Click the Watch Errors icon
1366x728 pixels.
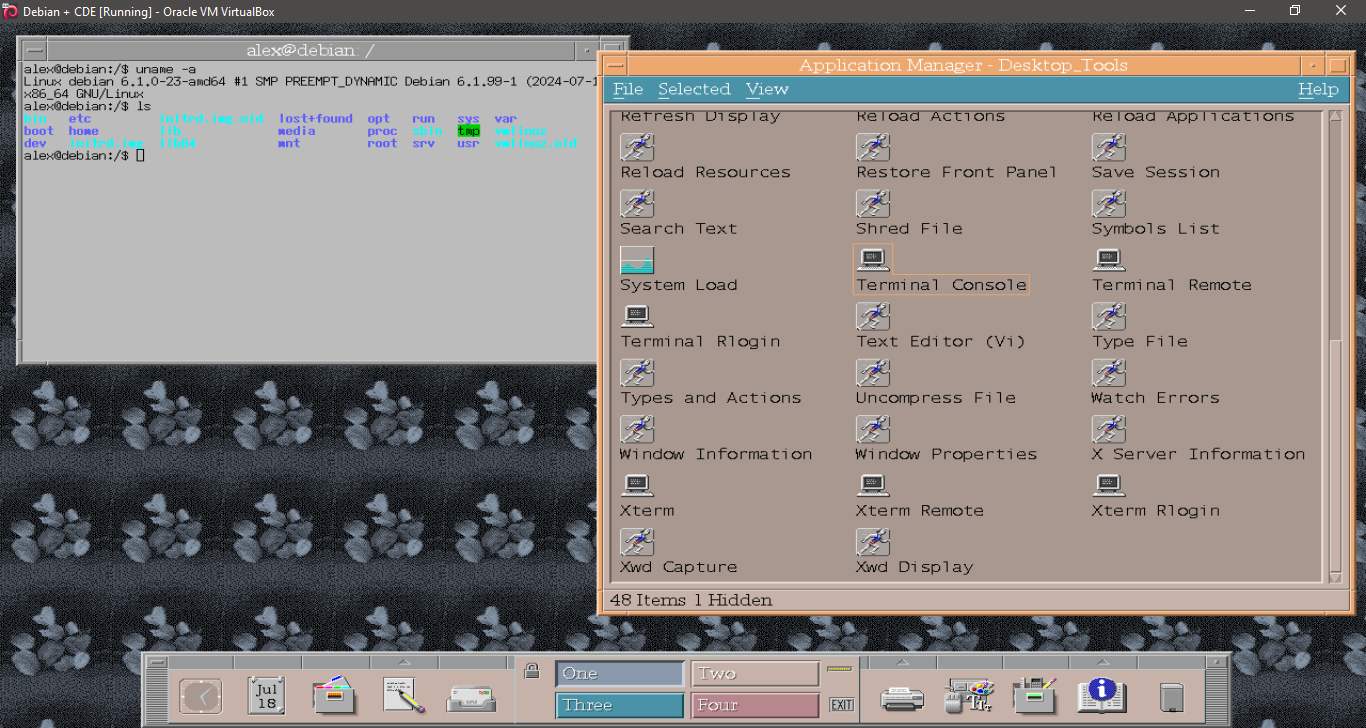pos(1109,373)
